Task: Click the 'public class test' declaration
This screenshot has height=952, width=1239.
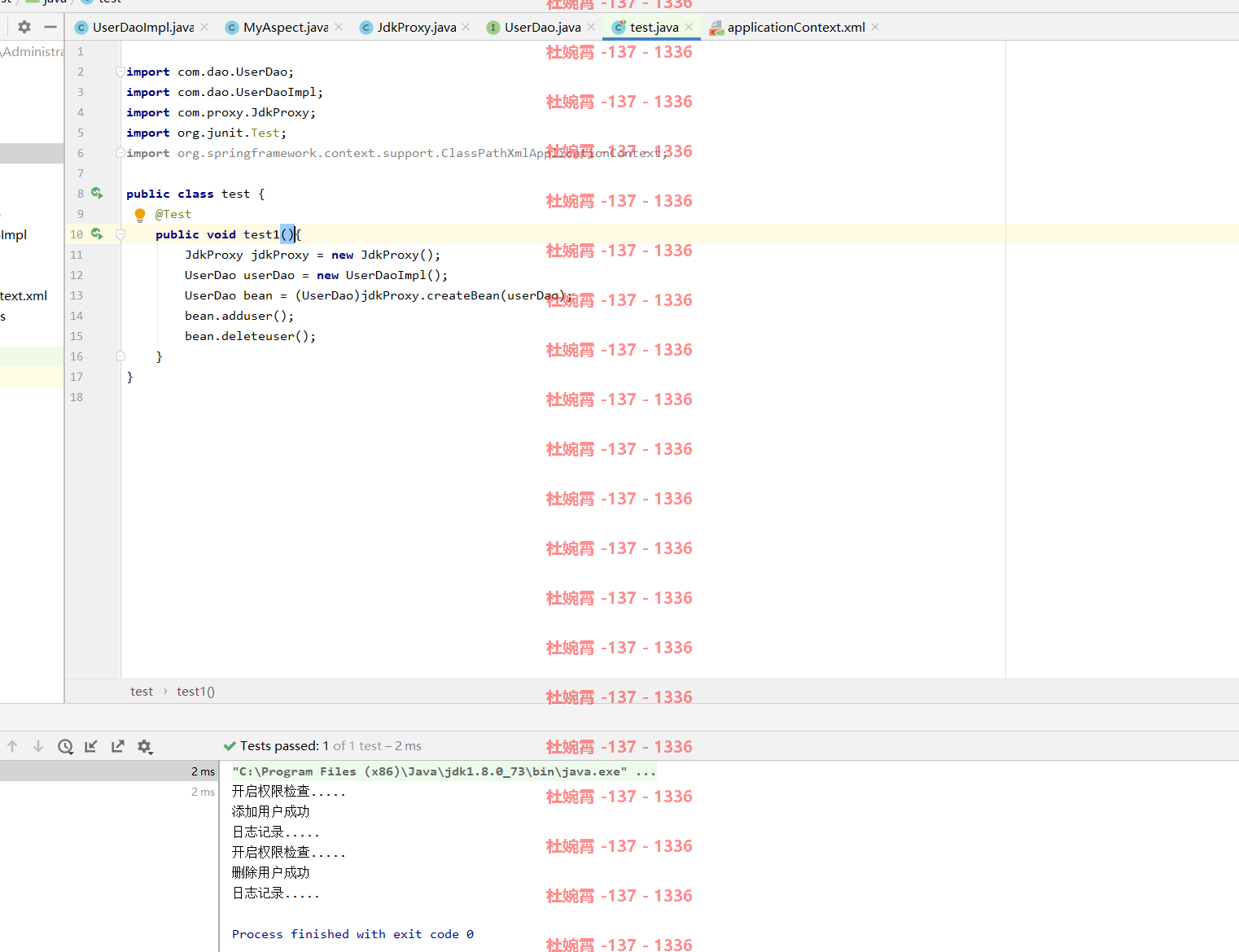Action: 195,194
